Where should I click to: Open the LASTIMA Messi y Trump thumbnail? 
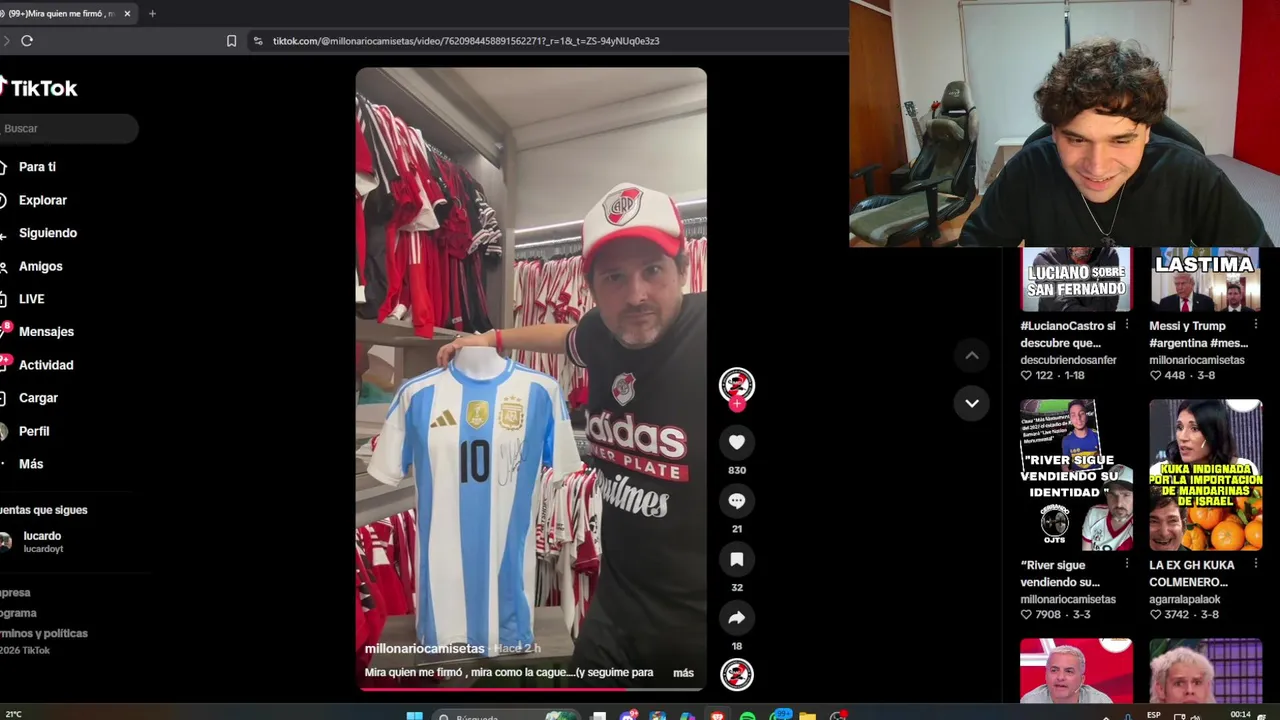click(1205, 279)
